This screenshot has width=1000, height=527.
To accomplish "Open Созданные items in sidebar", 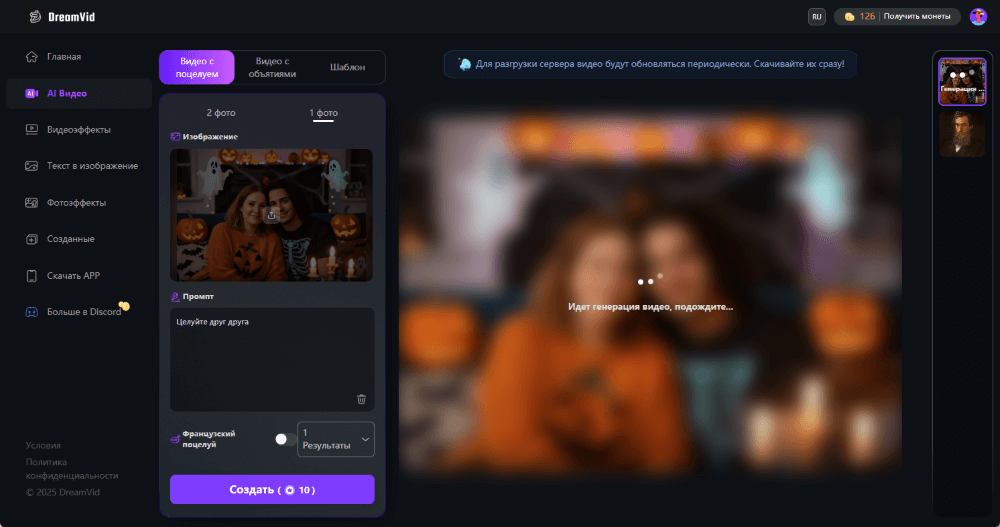I will 70,239.
